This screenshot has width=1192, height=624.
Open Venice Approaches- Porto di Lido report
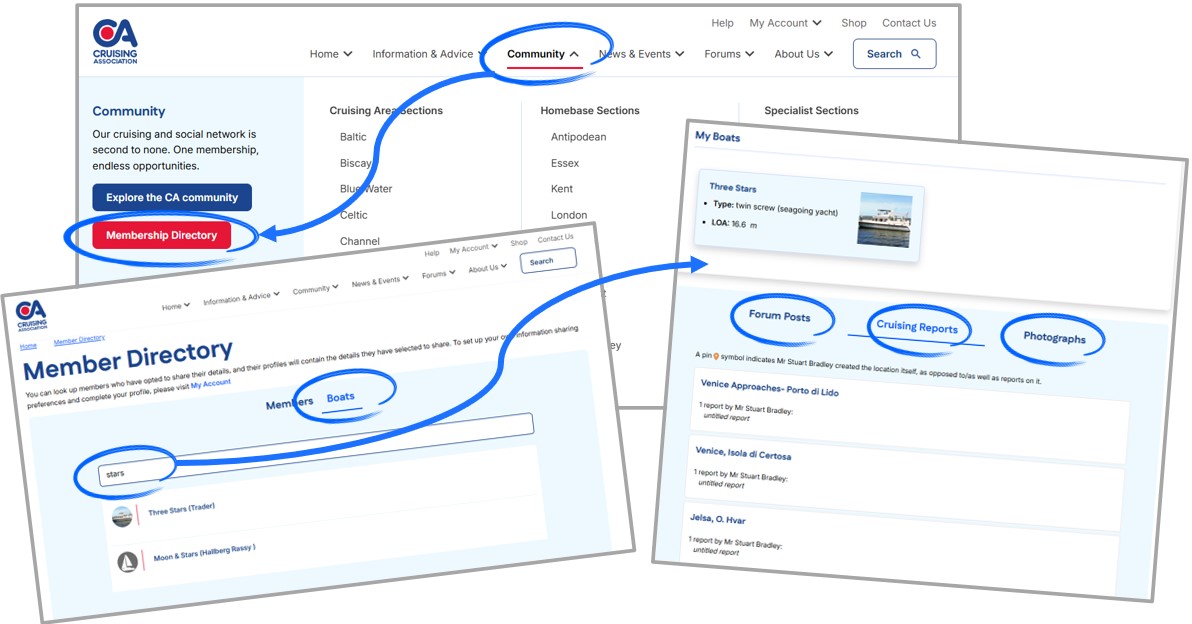(x=769, y=388)
